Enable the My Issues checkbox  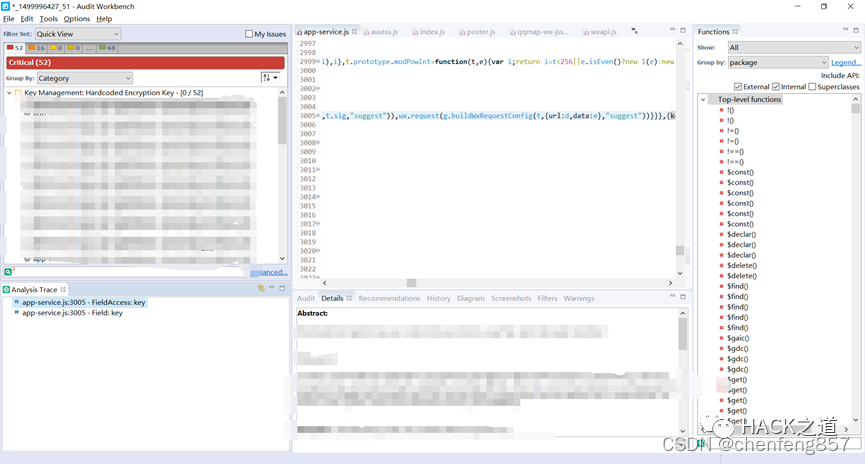(x=249, y=34)
